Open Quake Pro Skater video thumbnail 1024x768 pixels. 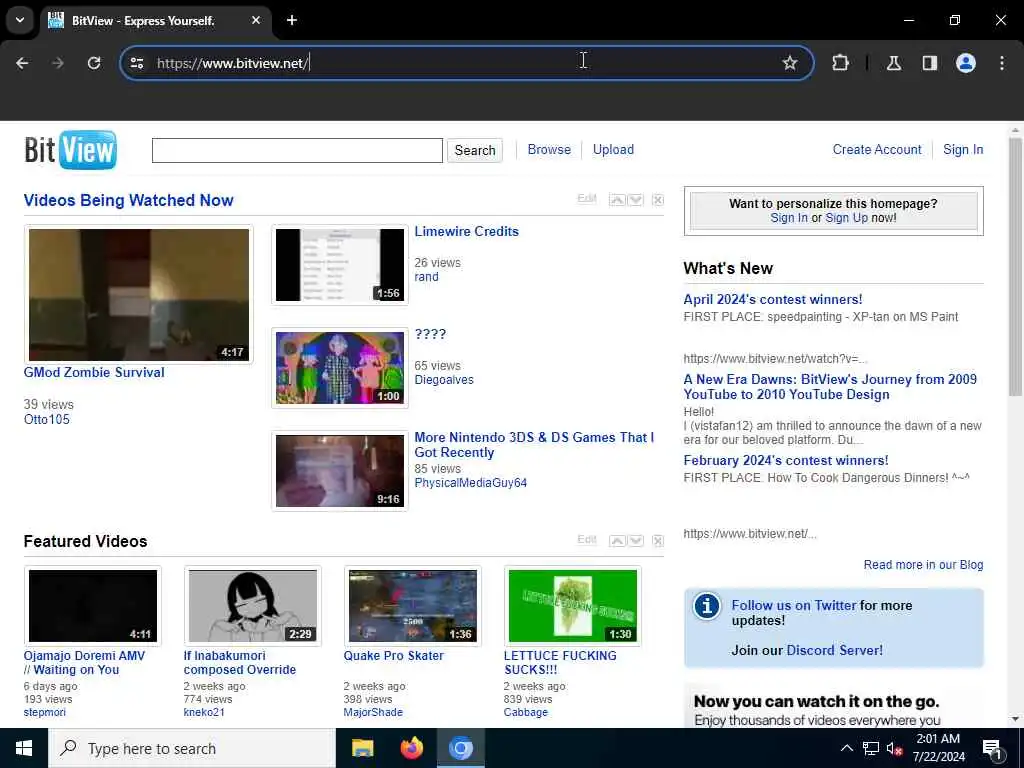point(413,605)
